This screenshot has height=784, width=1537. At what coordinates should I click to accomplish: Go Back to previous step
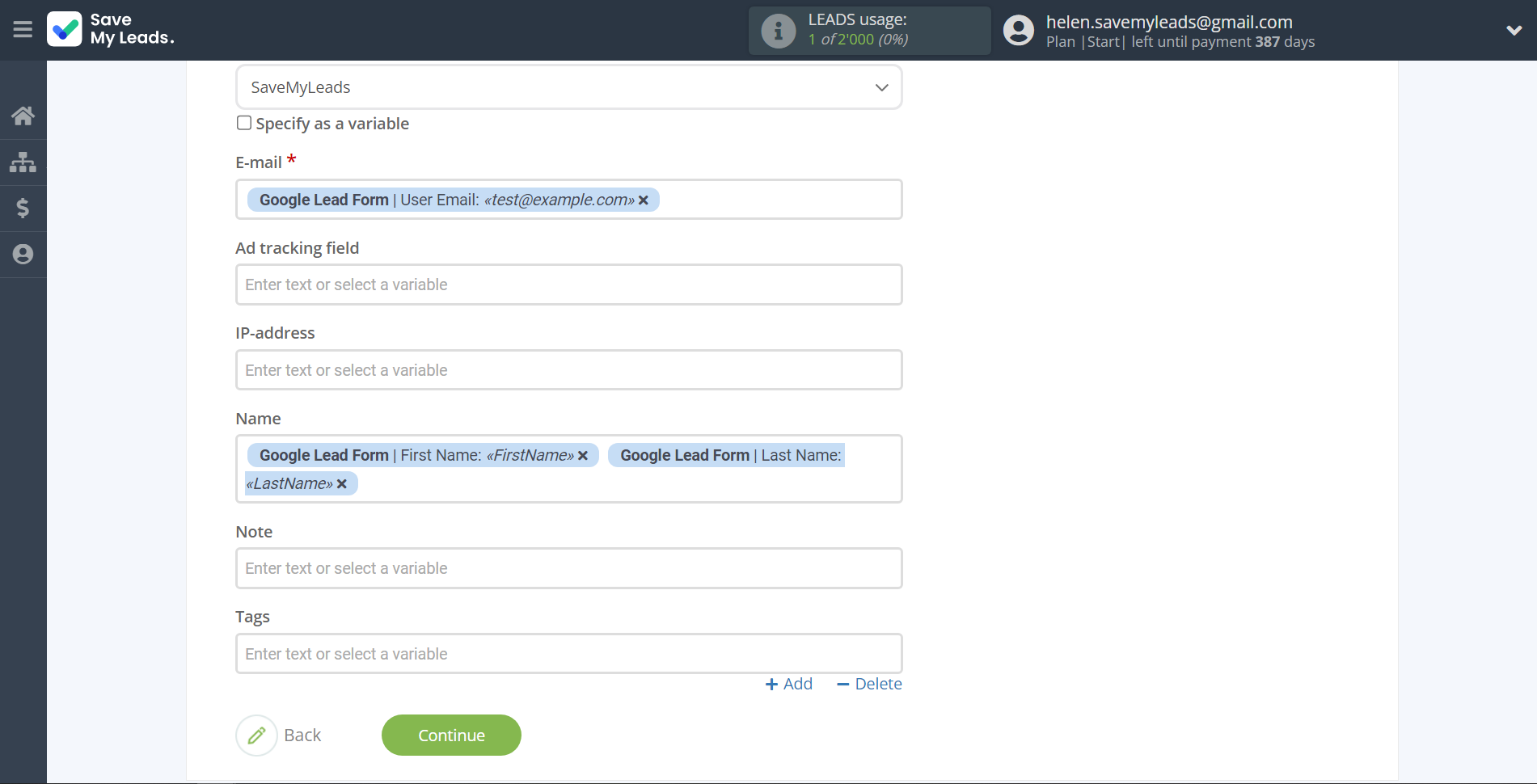coord(302,736)
